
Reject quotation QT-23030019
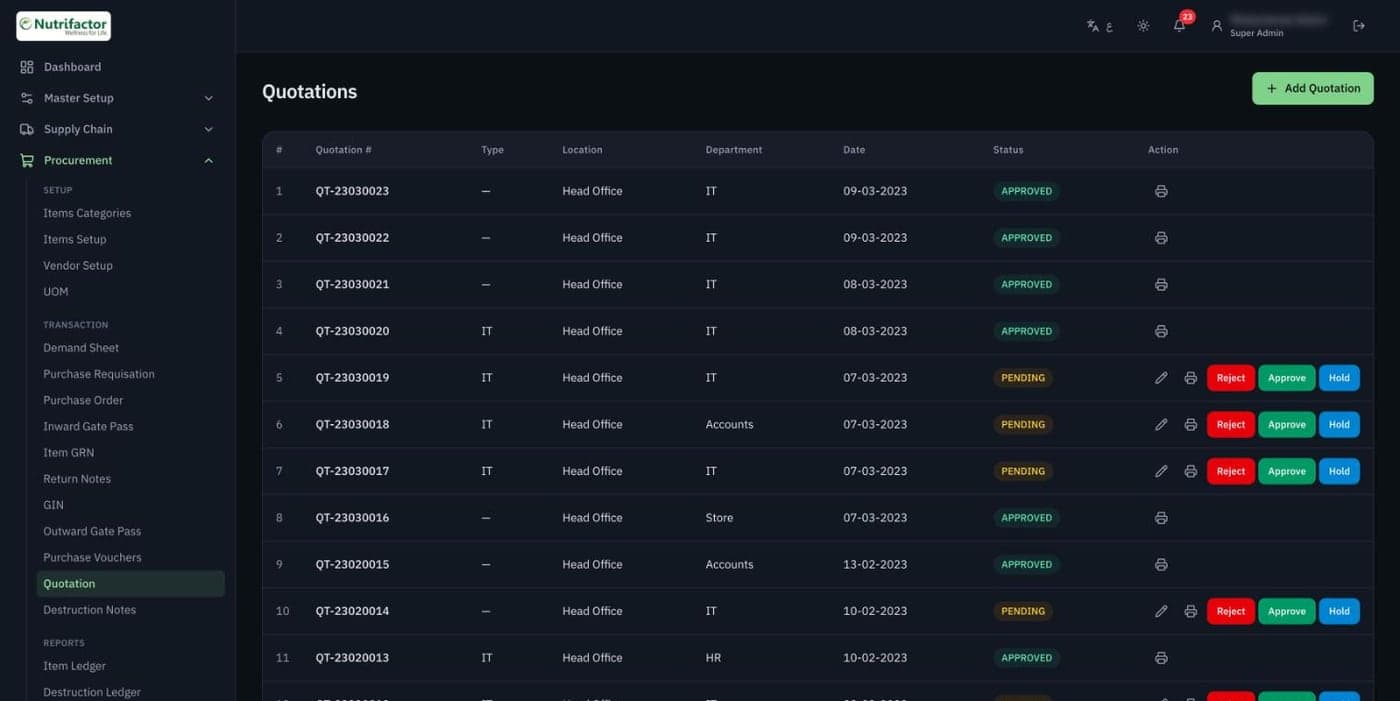1230,378
